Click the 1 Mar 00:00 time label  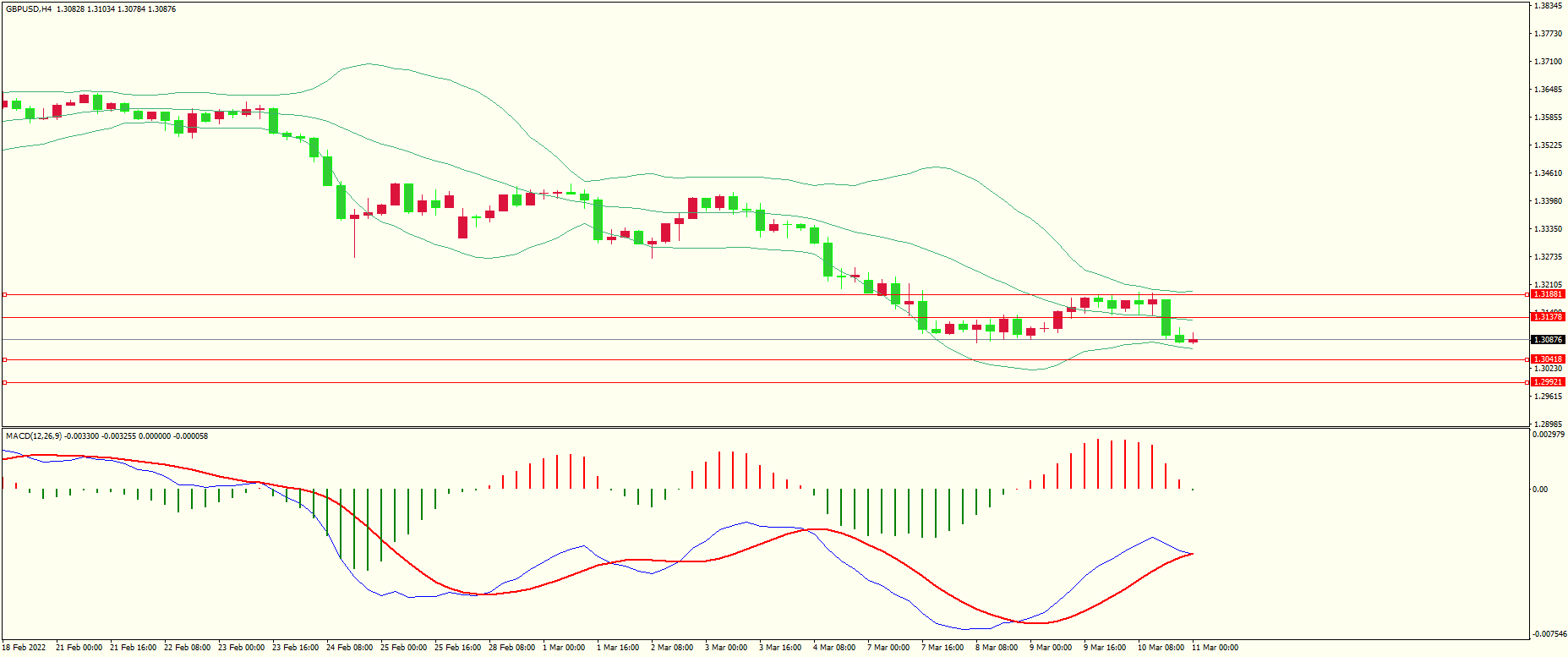pos(564,648)
